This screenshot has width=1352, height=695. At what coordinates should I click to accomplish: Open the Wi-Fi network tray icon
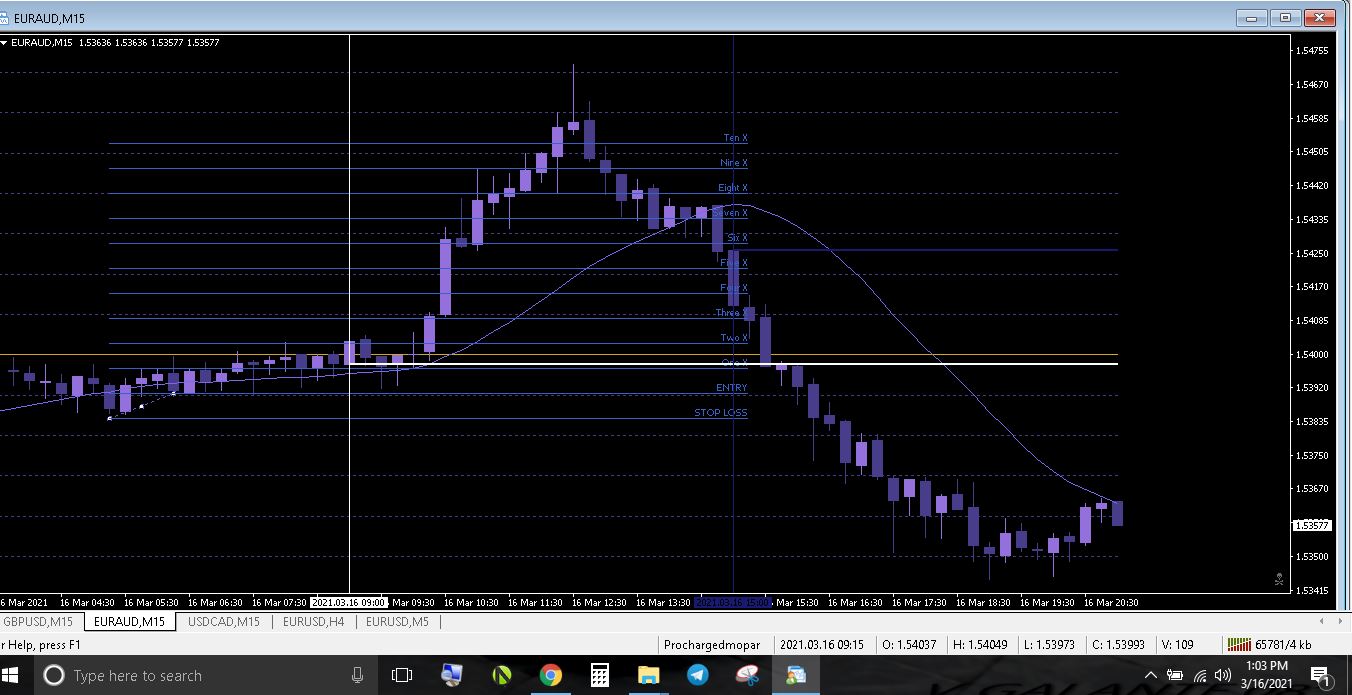1199,676
